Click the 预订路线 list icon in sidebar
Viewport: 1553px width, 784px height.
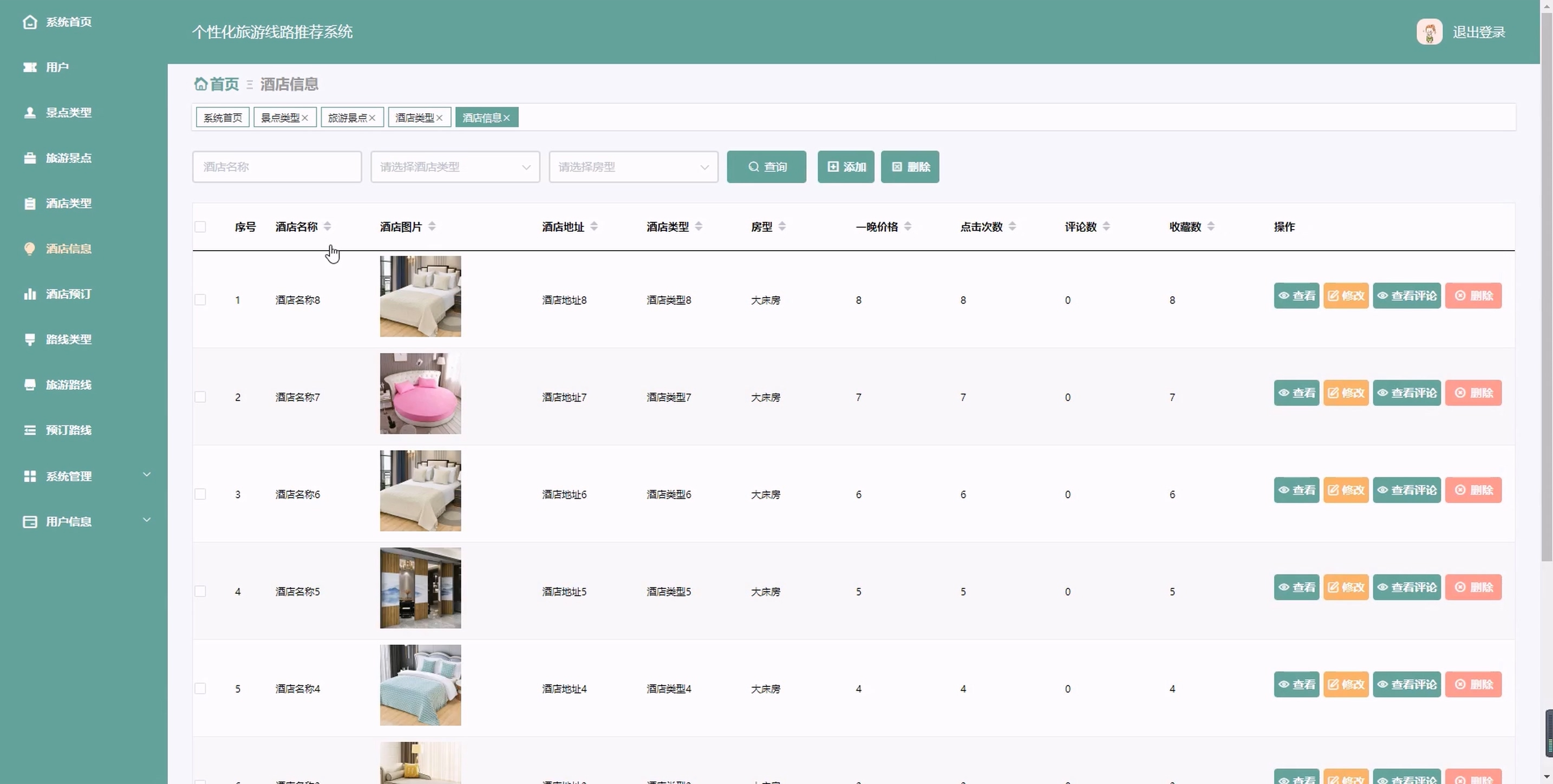[30, 430]
